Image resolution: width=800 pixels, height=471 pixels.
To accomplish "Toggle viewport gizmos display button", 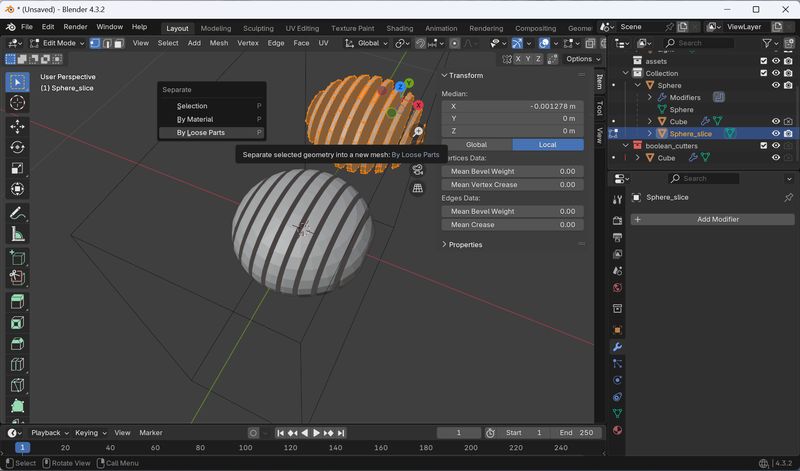I will click(x=517, y=43).
